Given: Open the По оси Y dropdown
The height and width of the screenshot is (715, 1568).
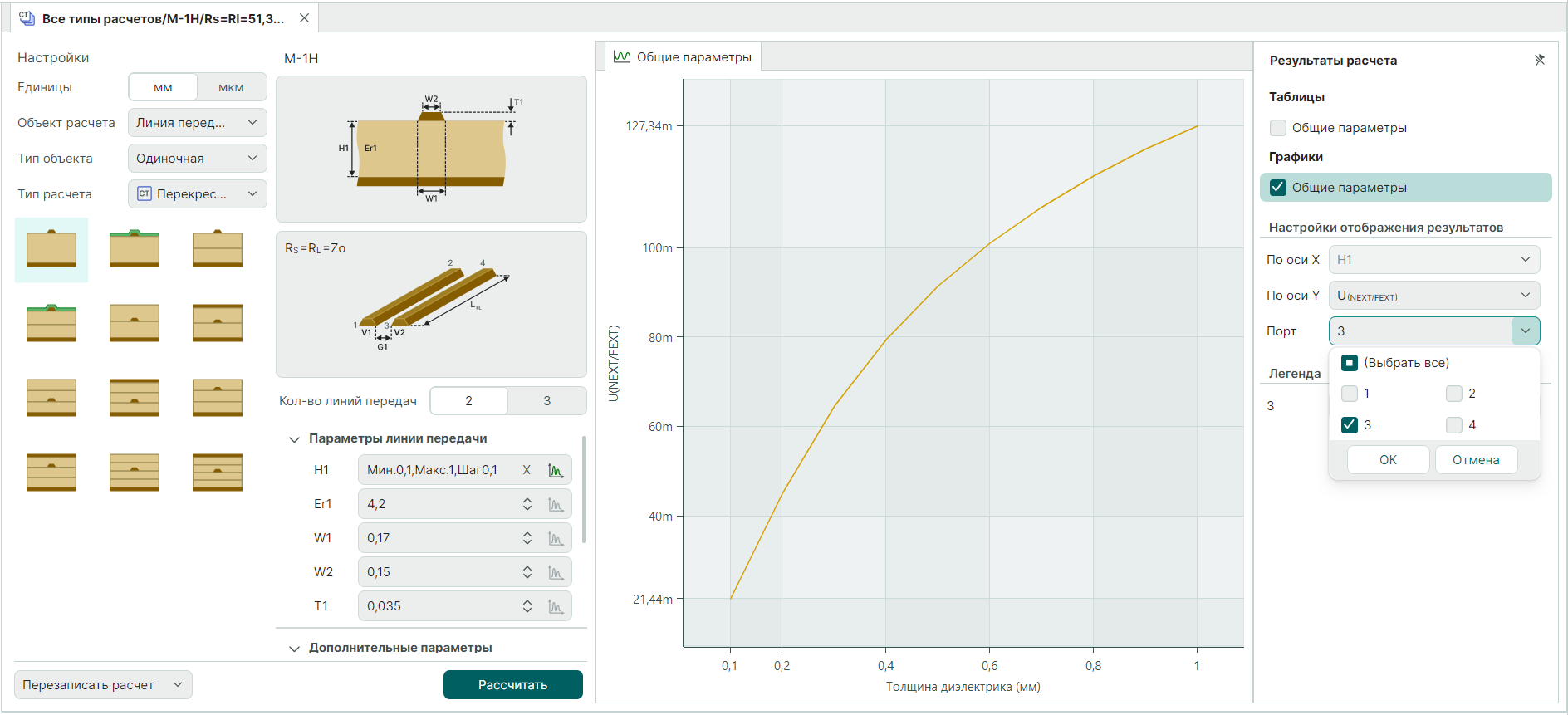Looking at the screenshot, I should (x=1433, y=296).
